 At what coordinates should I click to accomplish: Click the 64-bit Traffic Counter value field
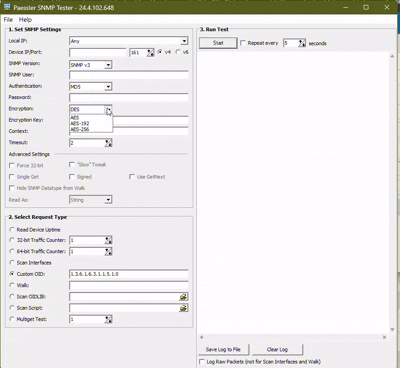(87, 252)
